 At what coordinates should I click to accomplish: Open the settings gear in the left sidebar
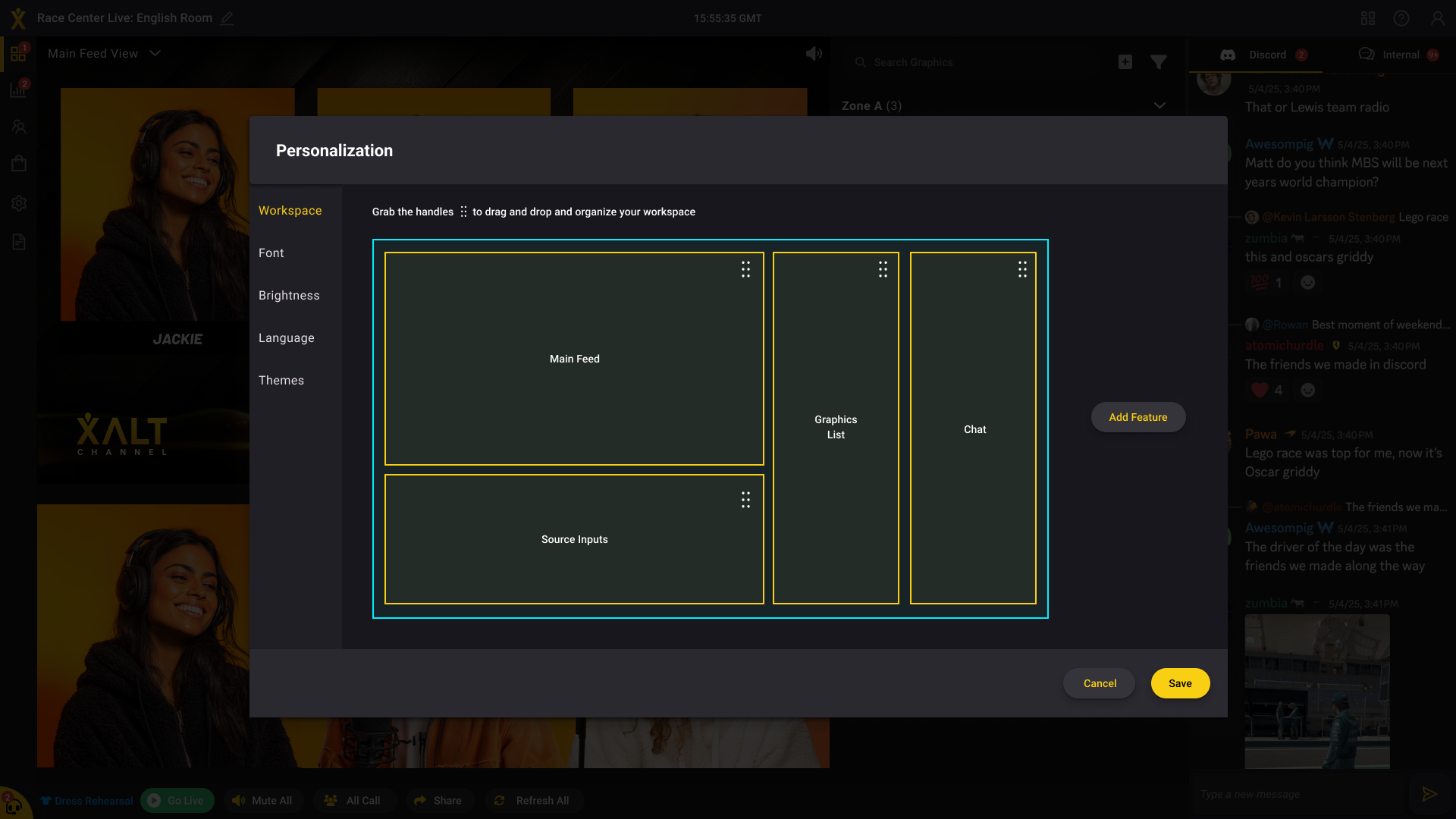pos(19,202)
